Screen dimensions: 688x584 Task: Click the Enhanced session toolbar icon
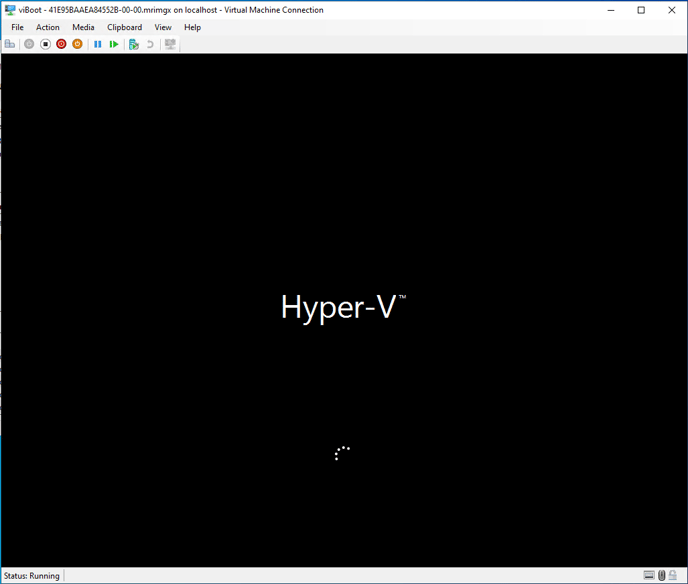(x=170, y=44)
